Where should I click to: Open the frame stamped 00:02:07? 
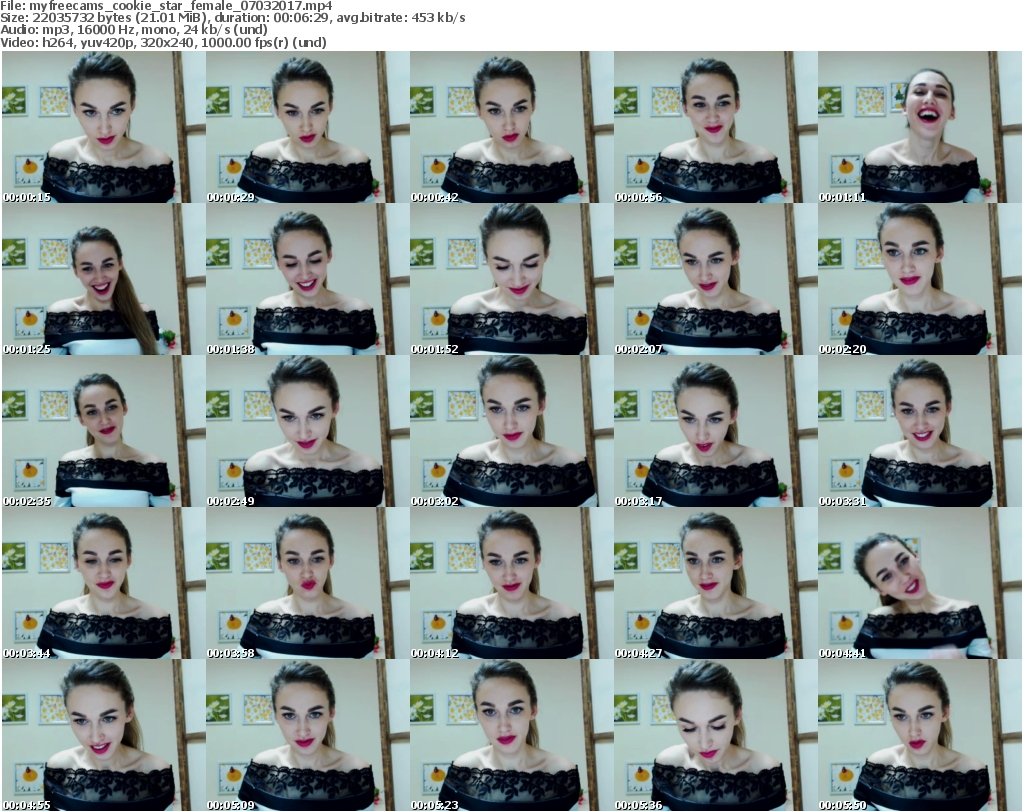(716, 279)
